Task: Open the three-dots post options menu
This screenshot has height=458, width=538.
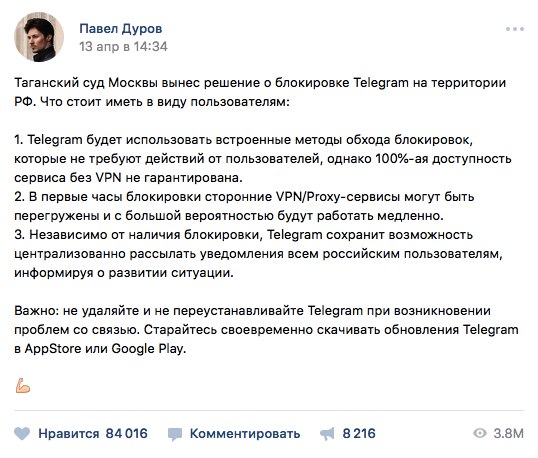Action: (x=514, y=30)
